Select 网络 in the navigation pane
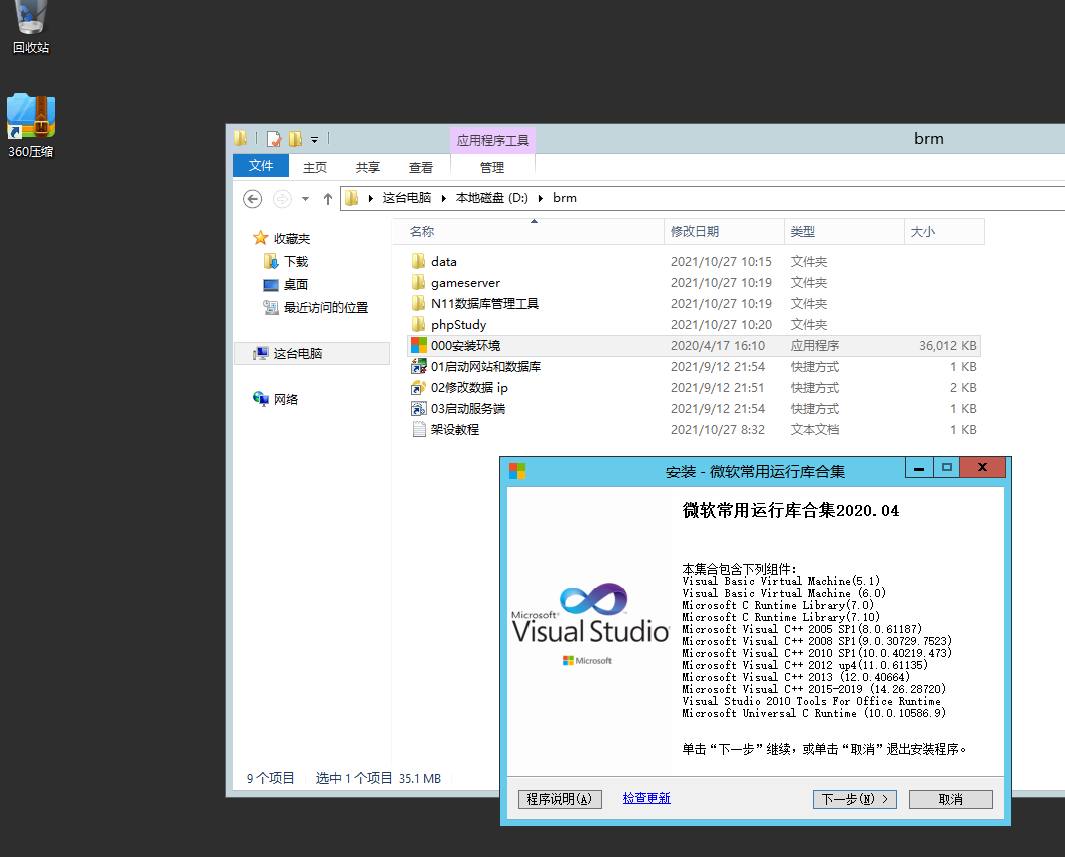 click(x=285, y=399)
